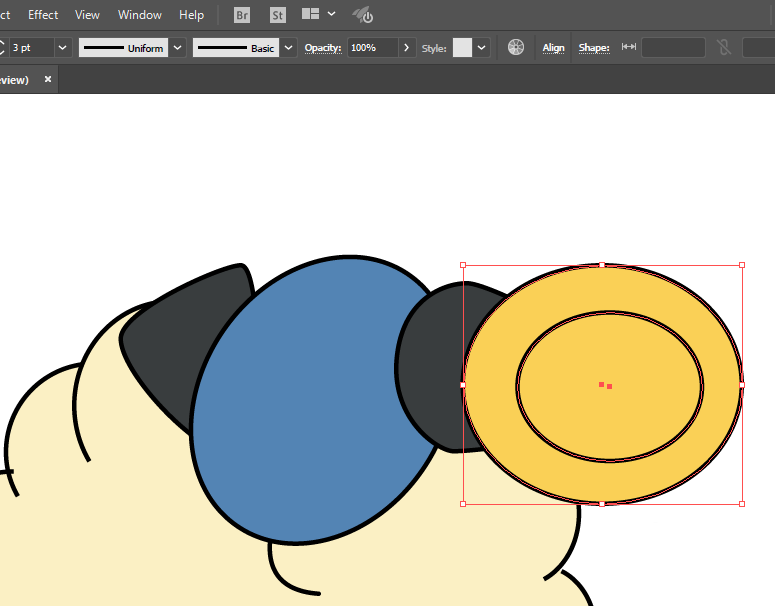Viewport: 775px width, 606px height.
Task: Open the Opacity slider arrow
Action: coord(407,48)
